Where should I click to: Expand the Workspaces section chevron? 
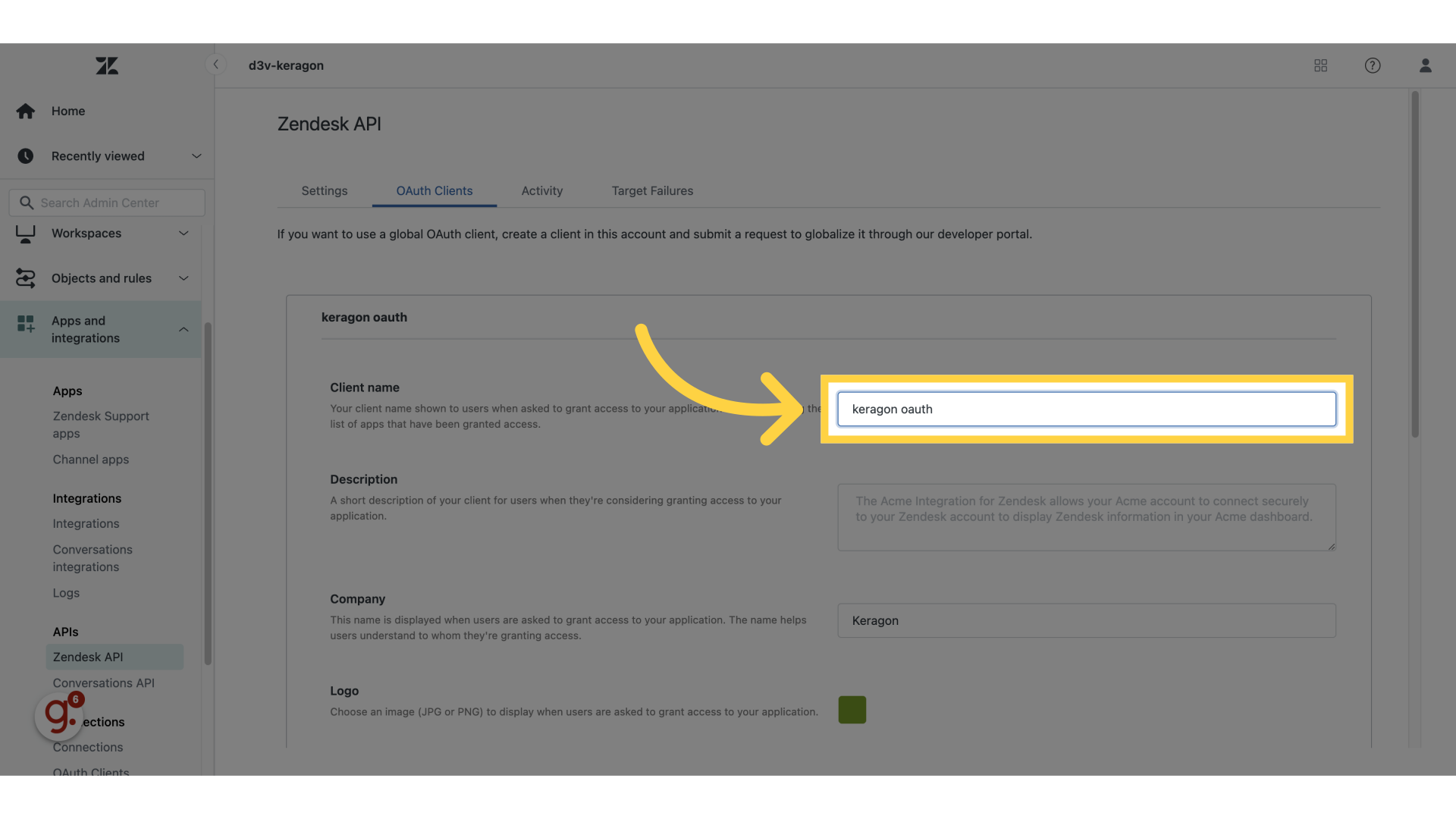pyautogui.click(x=184, y=234)
